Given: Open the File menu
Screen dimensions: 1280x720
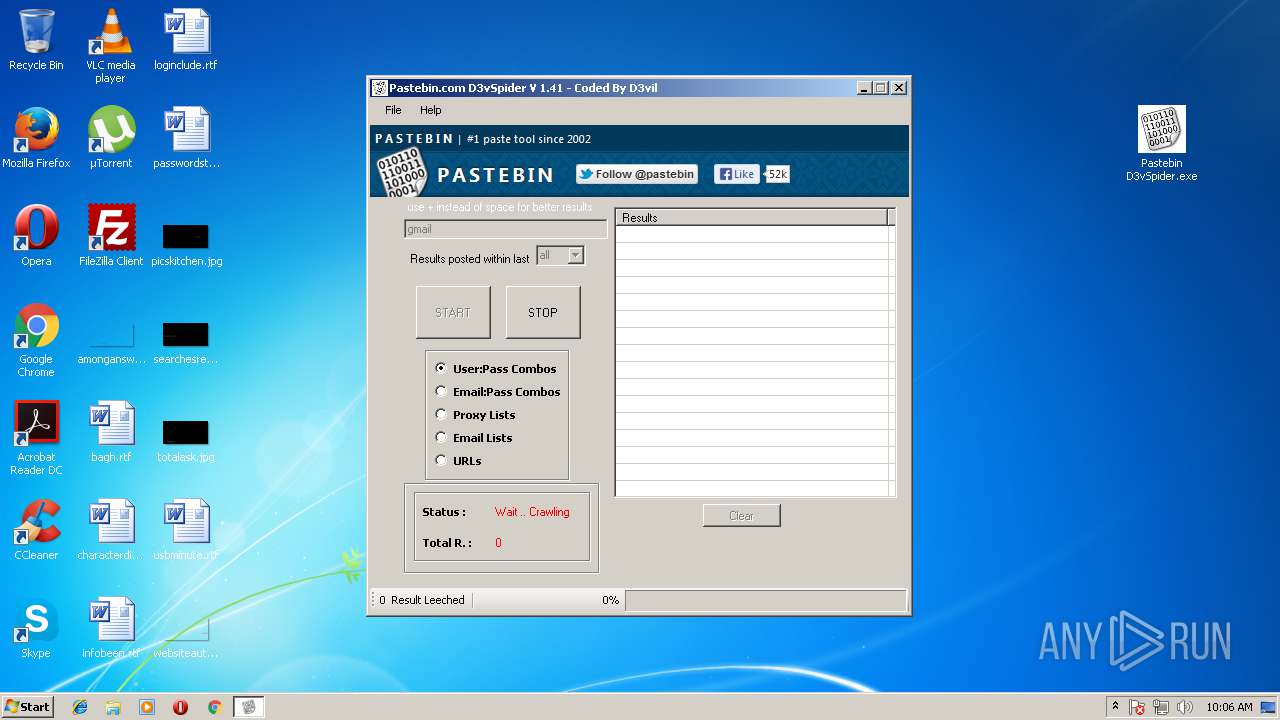Looking at the screenshot, I should click(x=393, y=110).
